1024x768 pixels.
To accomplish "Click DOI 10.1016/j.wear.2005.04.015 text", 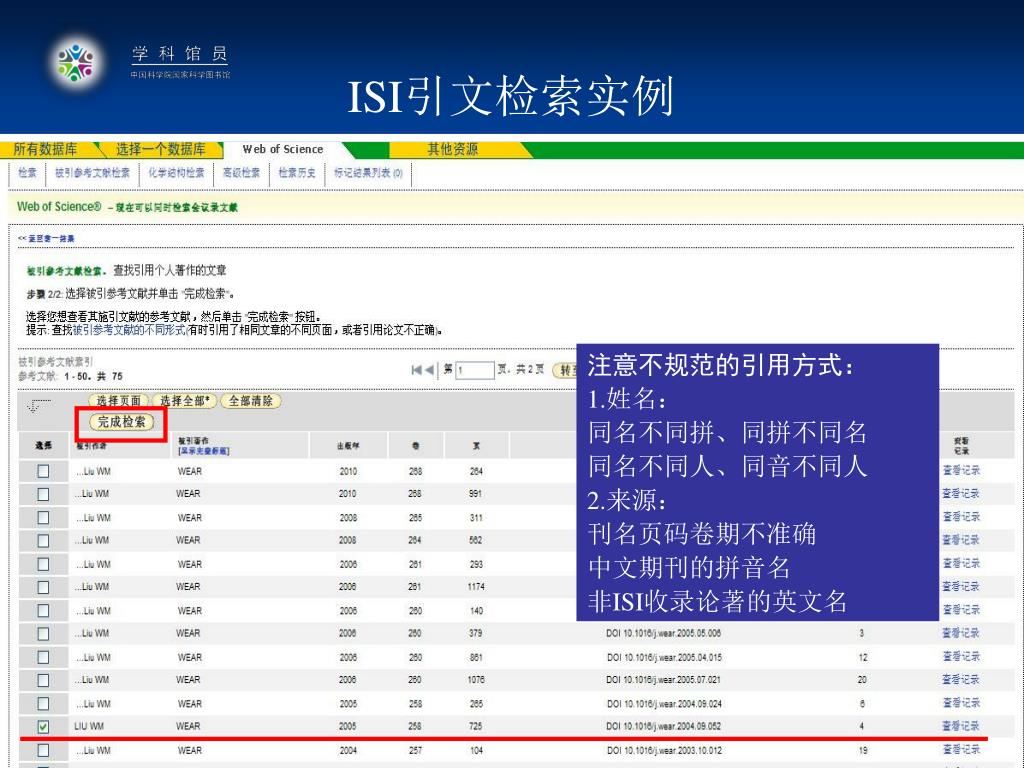I will tap(664, 658).
